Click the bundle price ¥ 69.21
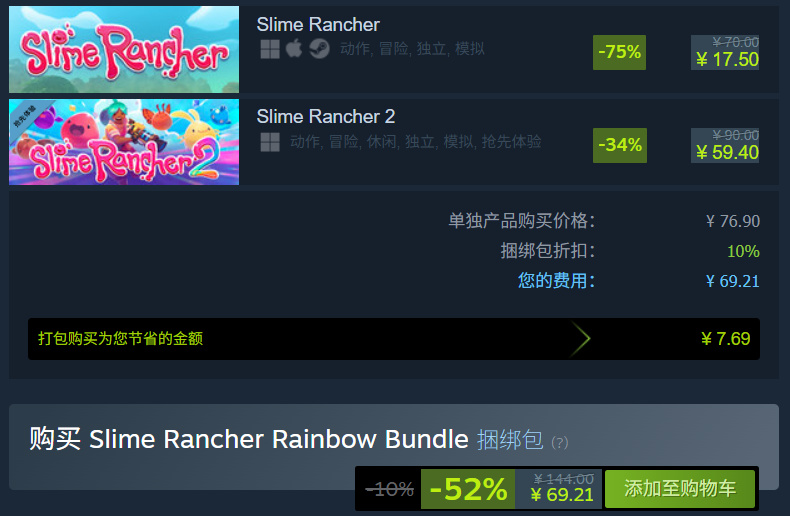790x516 pixels. coord(562,495)
